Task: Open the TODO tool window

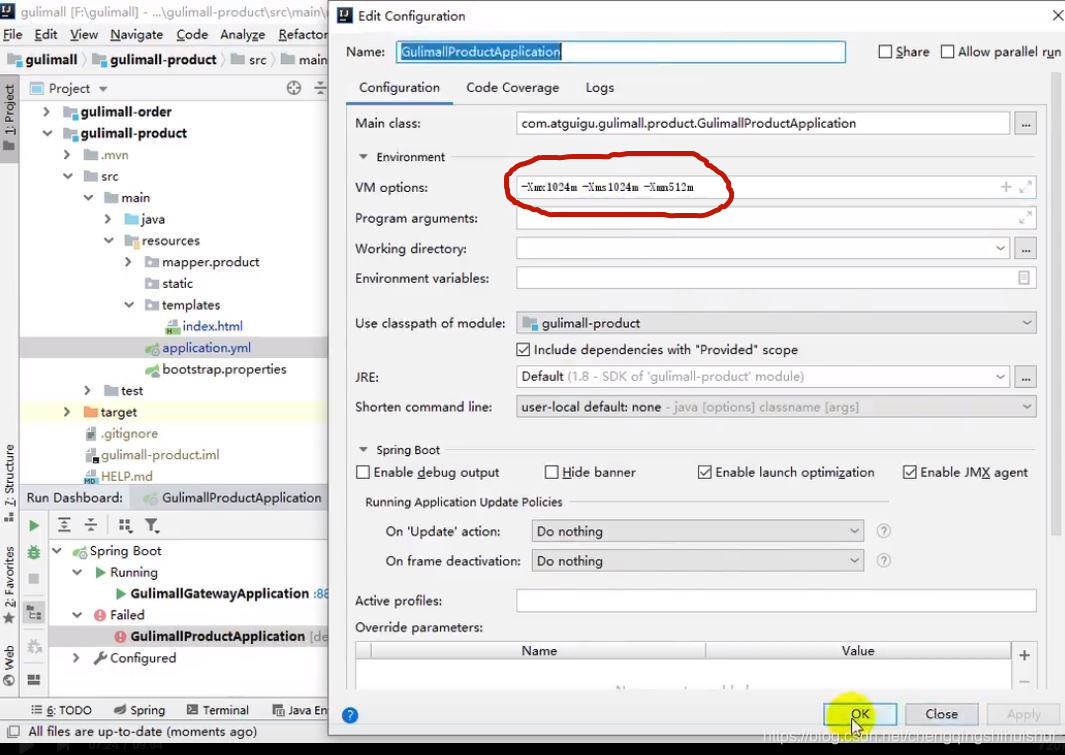Action: point(62,710)
